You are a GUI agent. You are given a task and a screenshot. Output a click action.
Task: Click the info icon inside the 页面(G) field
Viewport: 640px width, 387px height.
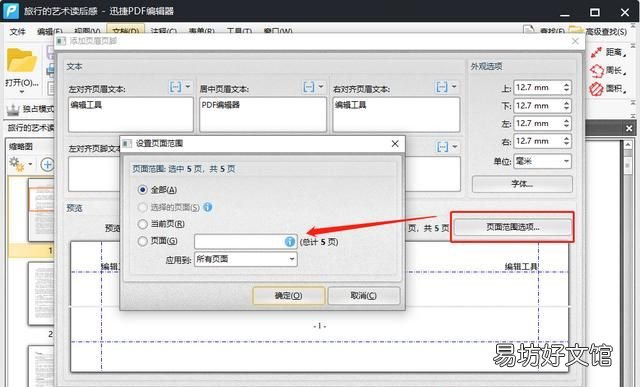click(x=289, y=242)
